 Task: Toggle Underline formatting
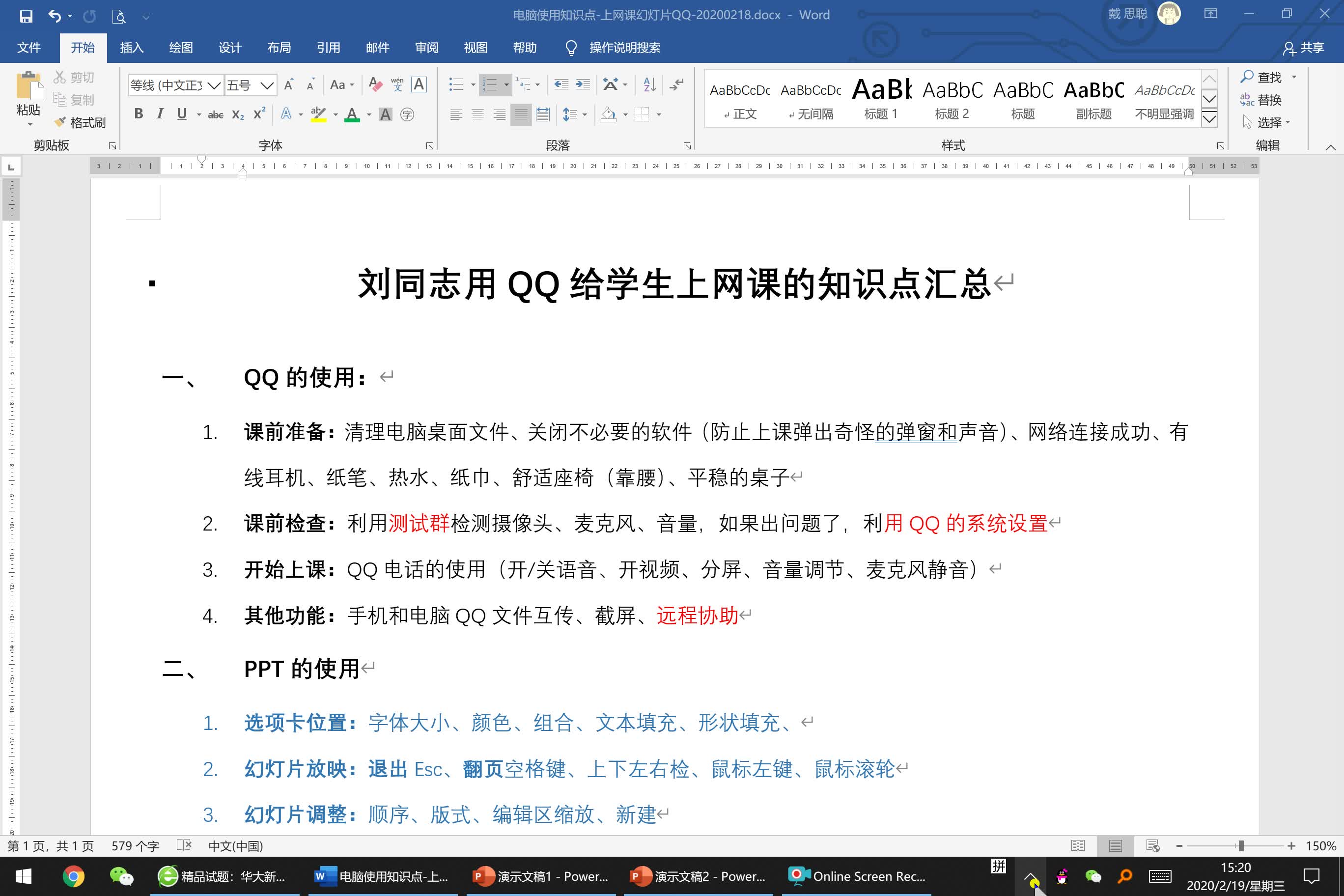182,114
